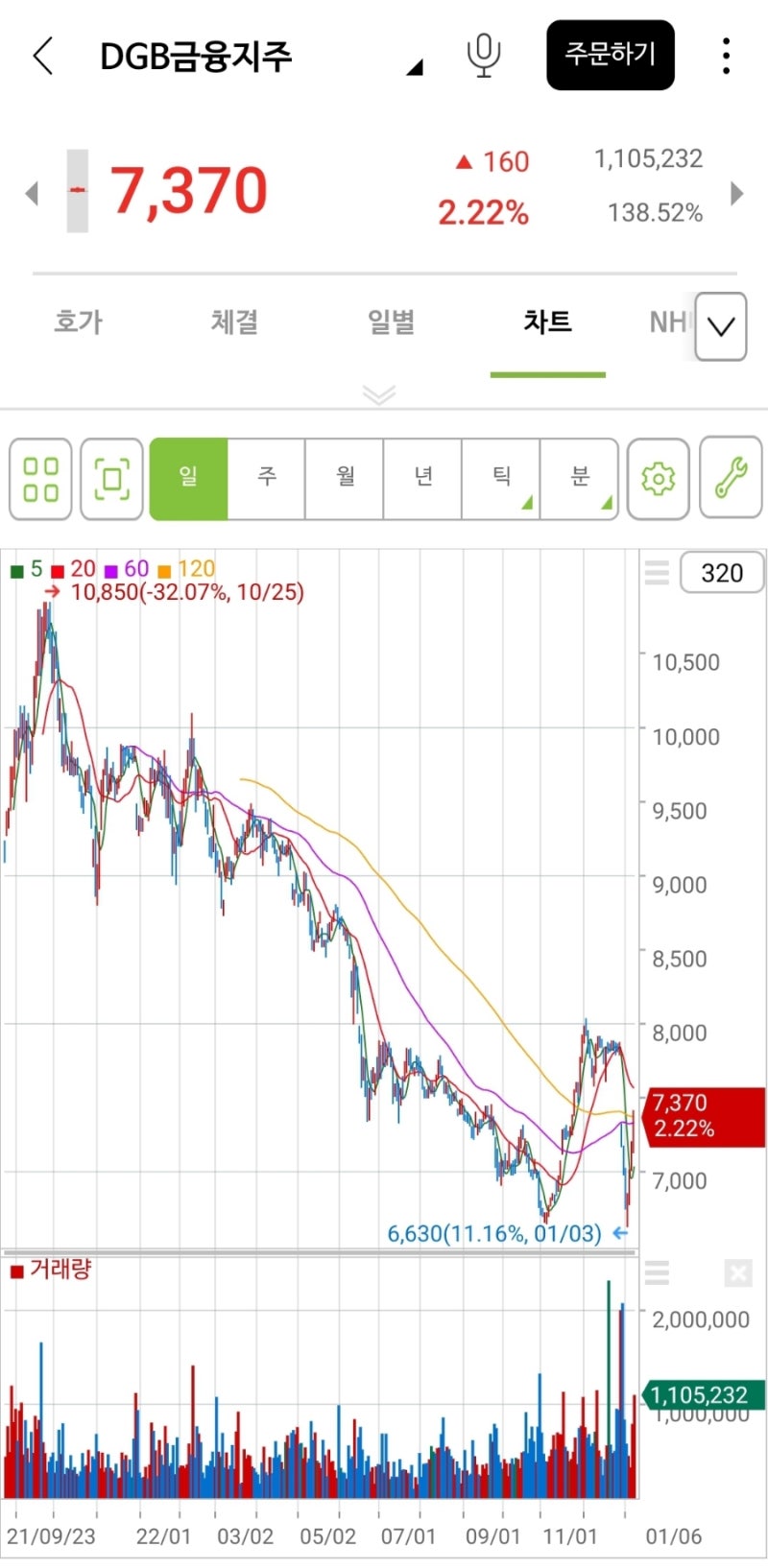Tap the 2.22% change rate in header
This screenshot has height=1568, width=768.
coord(483,212)
